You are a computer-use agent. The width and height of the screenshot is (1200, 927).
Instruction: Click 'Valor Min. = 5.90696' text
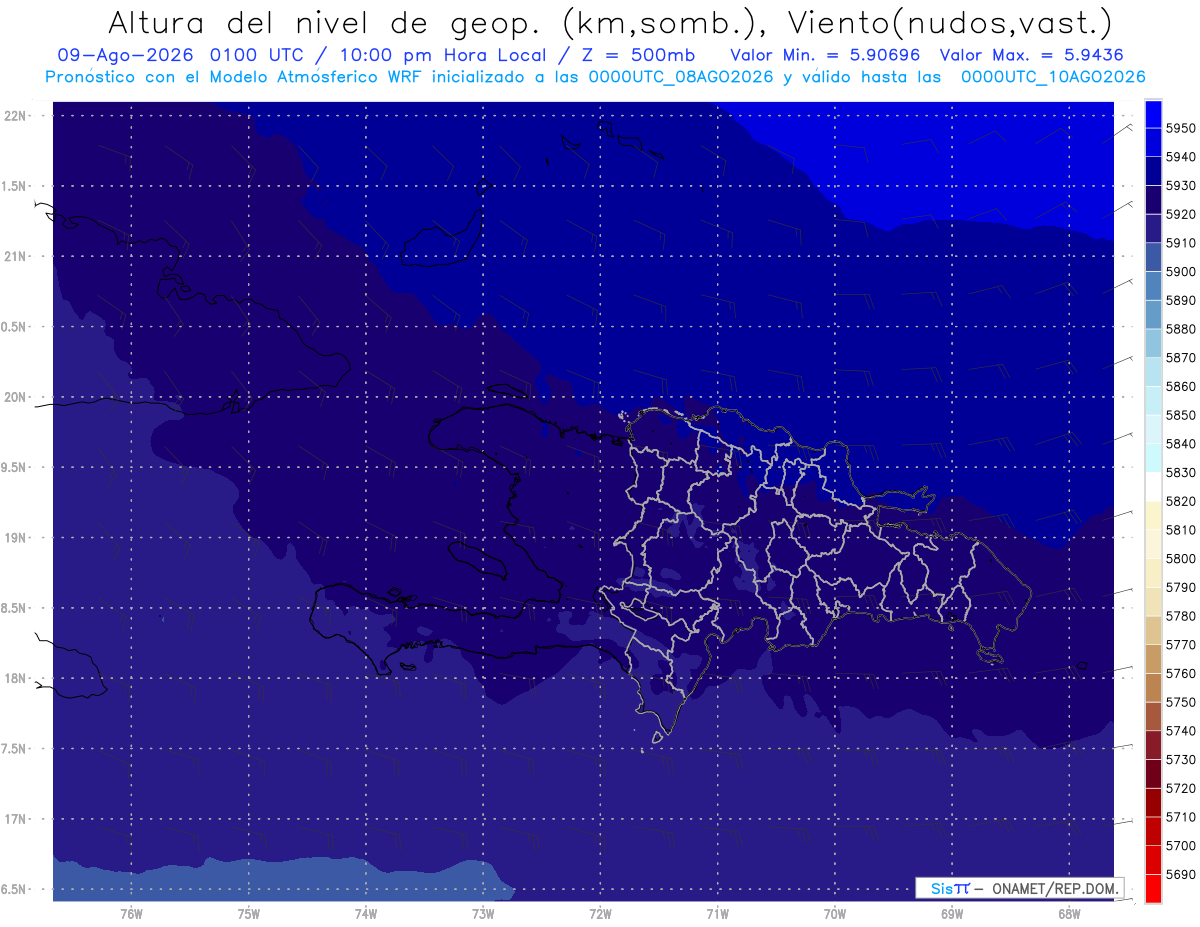pyautogui.click(x=826, y=55)
